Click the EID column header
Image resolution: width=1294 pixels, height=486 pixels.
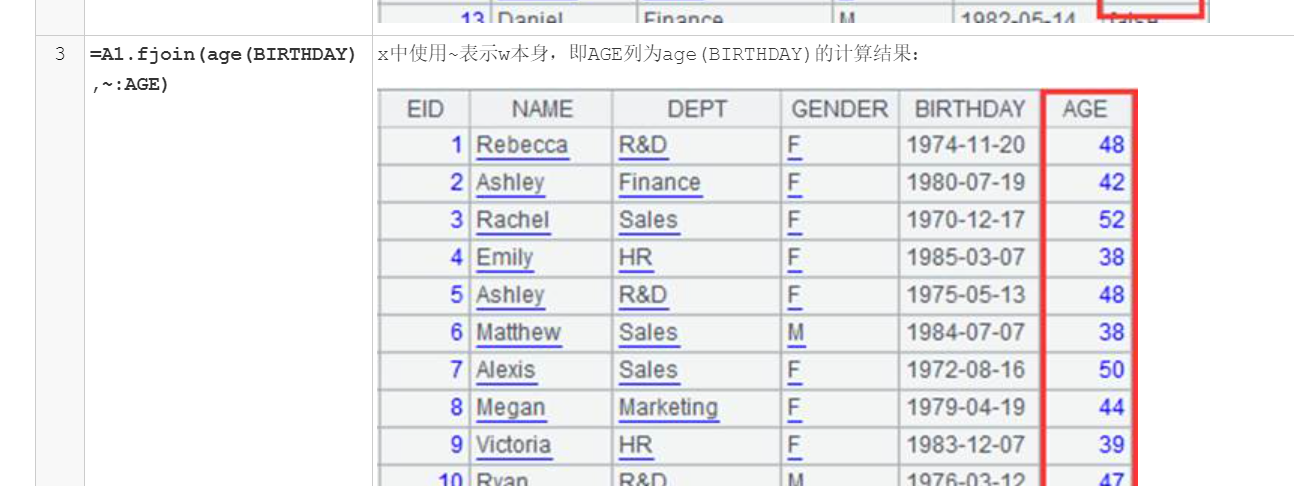(425, 109)
